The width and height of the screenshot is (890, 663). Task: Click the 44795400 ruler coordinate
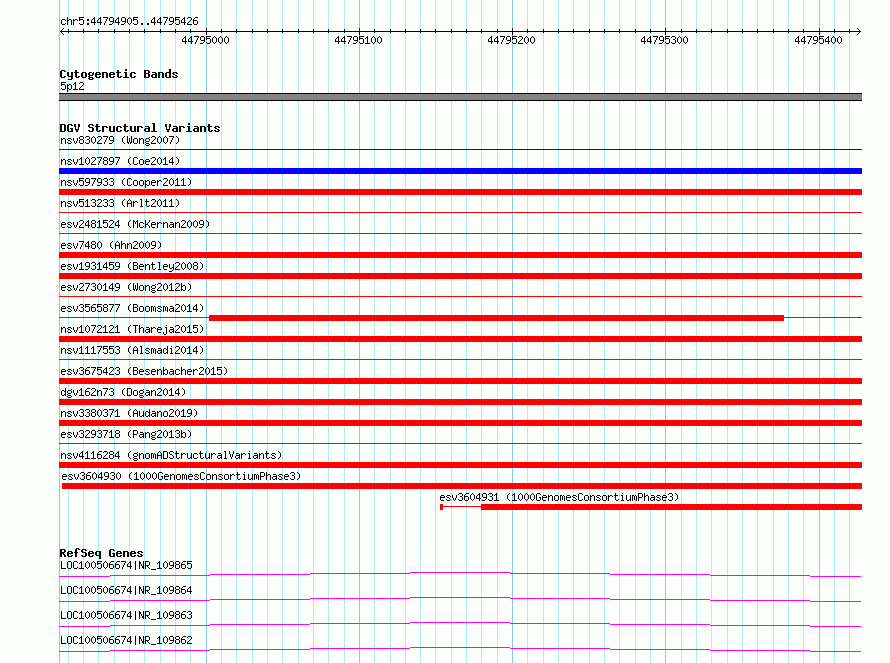pyautogui.click(x=818, y=40)
